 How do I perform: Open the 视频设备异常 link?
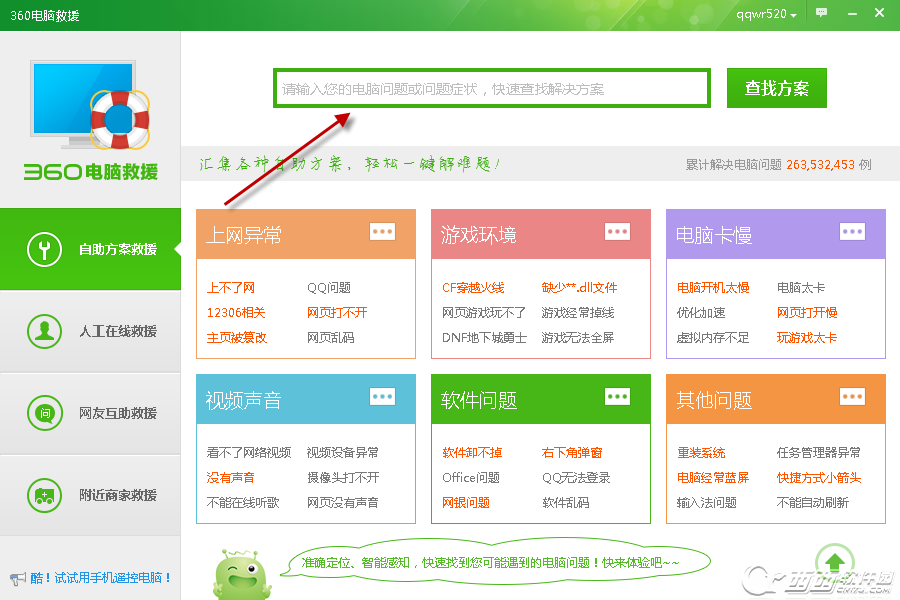coord(343,452)
